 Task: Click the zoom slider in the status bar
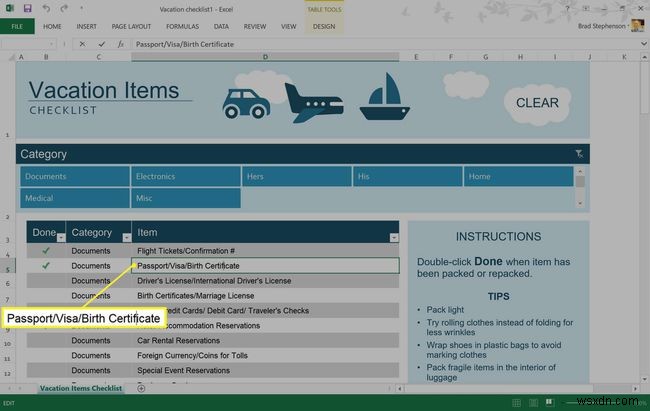[603, 403]
